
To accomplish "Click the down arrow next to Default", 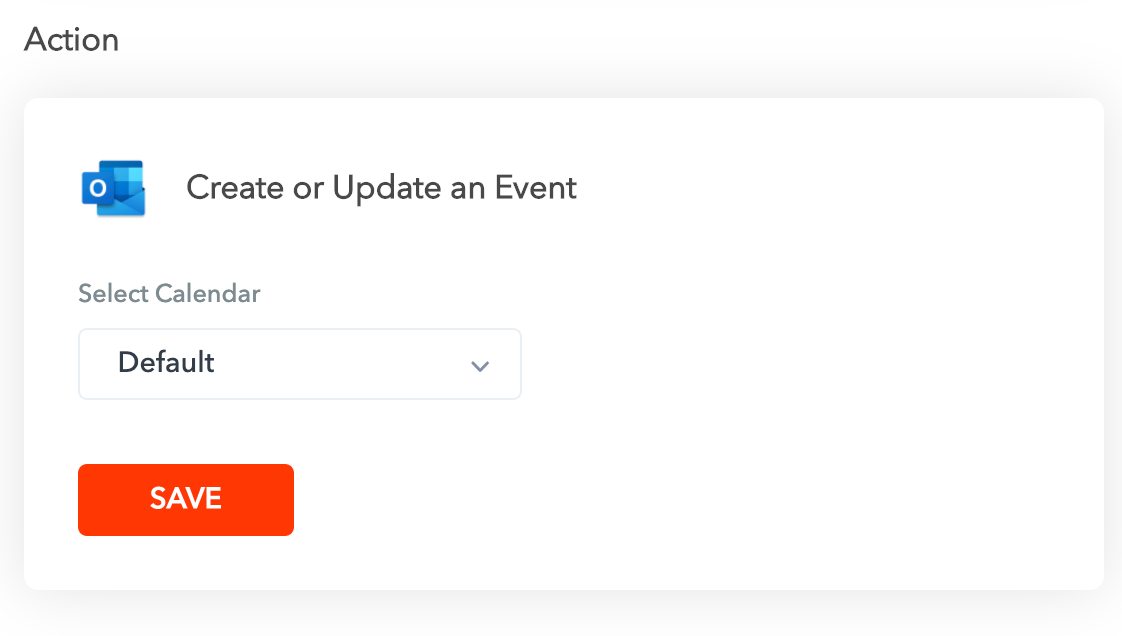I will 480,365.
